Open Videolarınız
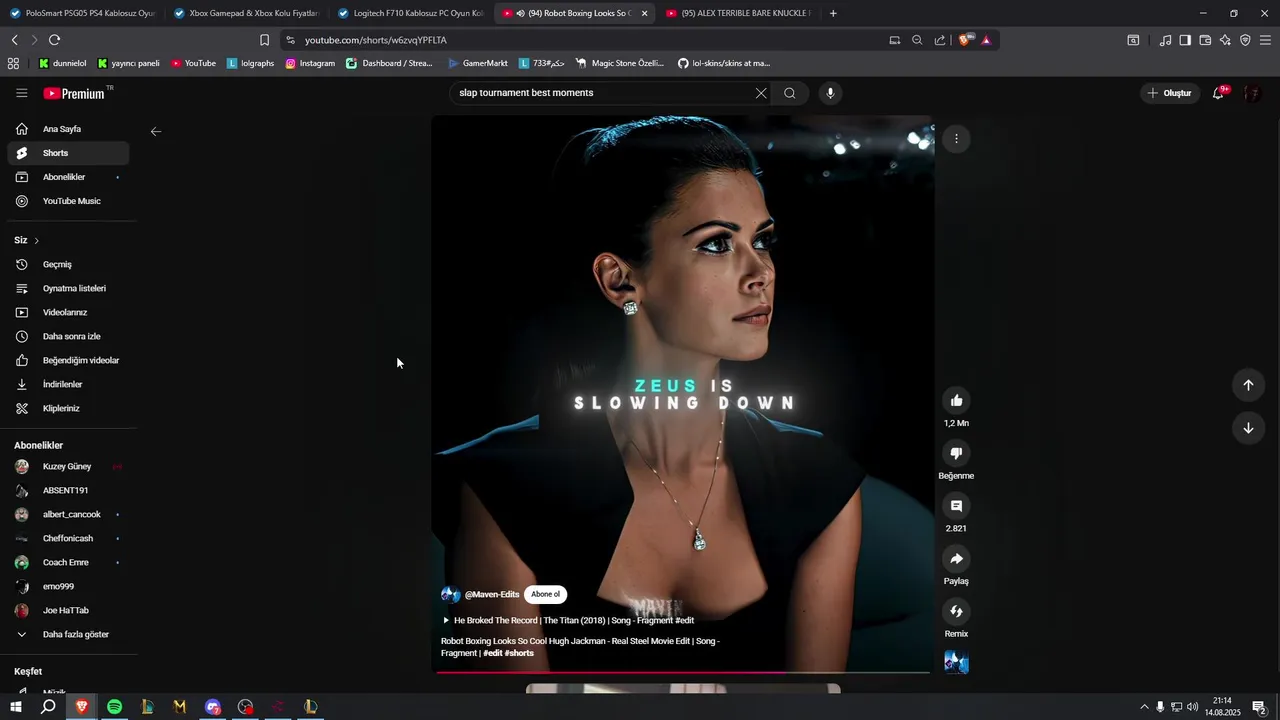 (68, 313)
